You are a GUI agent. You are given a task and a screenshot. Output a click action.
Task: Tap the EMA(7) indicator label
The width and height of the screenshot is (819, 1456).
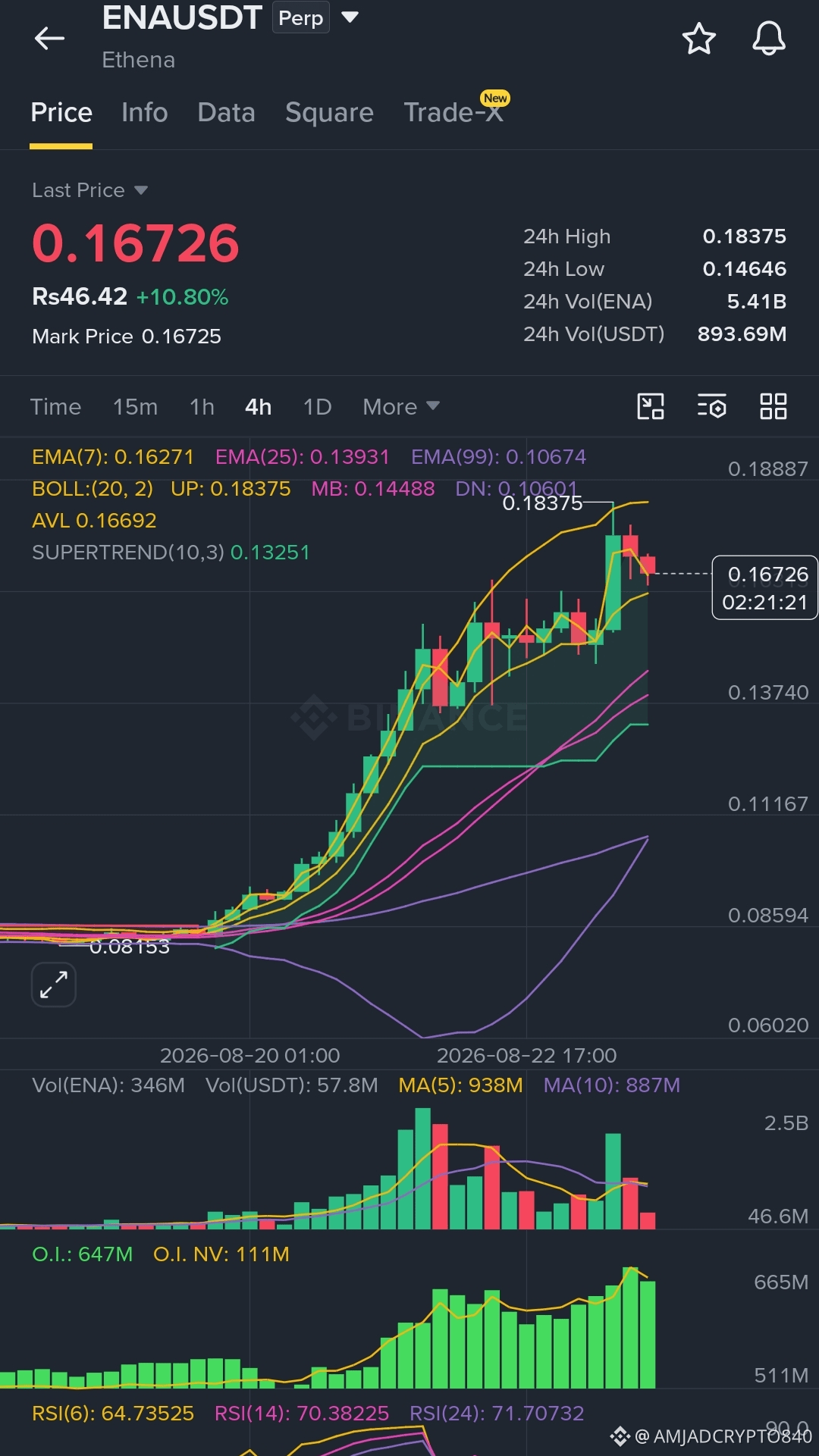click(113, 457)
